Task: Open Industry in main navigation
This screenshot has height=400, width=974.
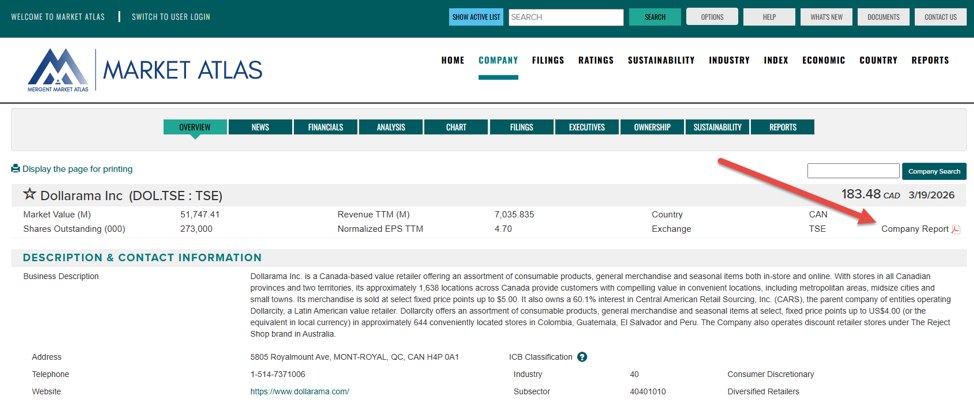Action: pyautogui.click(x=729, y=60)
